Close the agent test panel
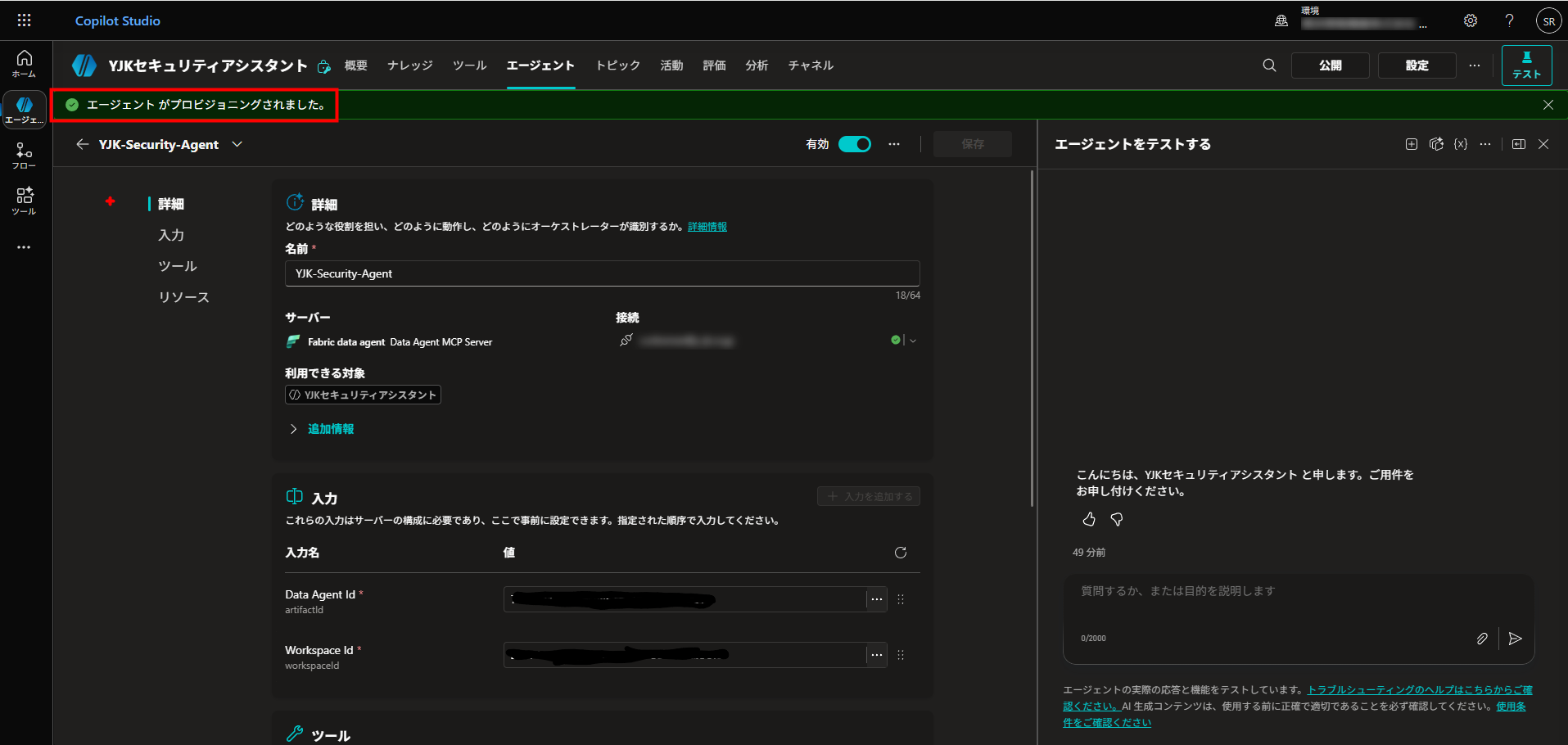Image resolution: width=1568 pixels, height=745 pixels. [x=1543, y=144]
